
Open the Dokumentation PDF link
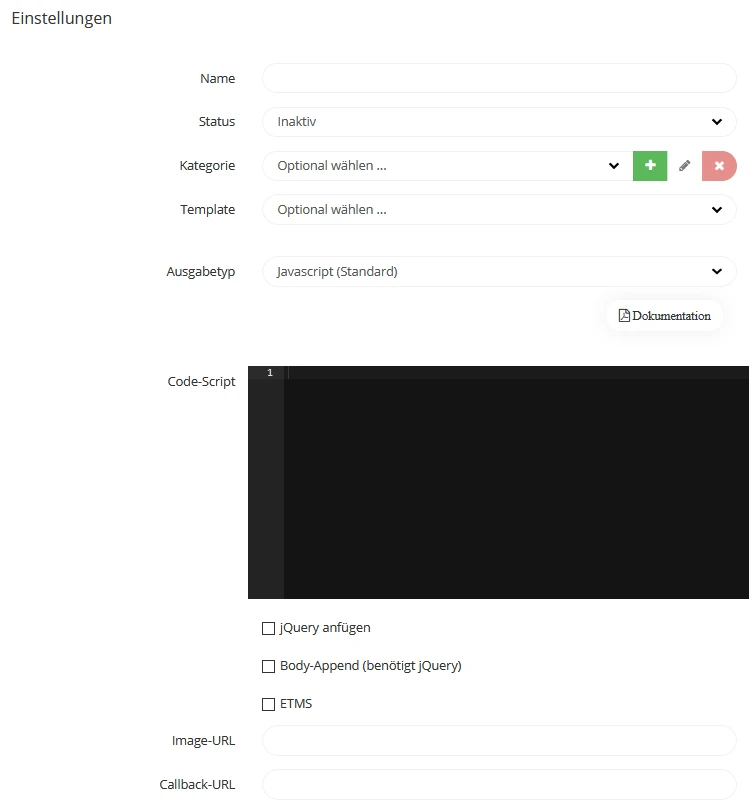pyautogui.click(x=664, y=316)
